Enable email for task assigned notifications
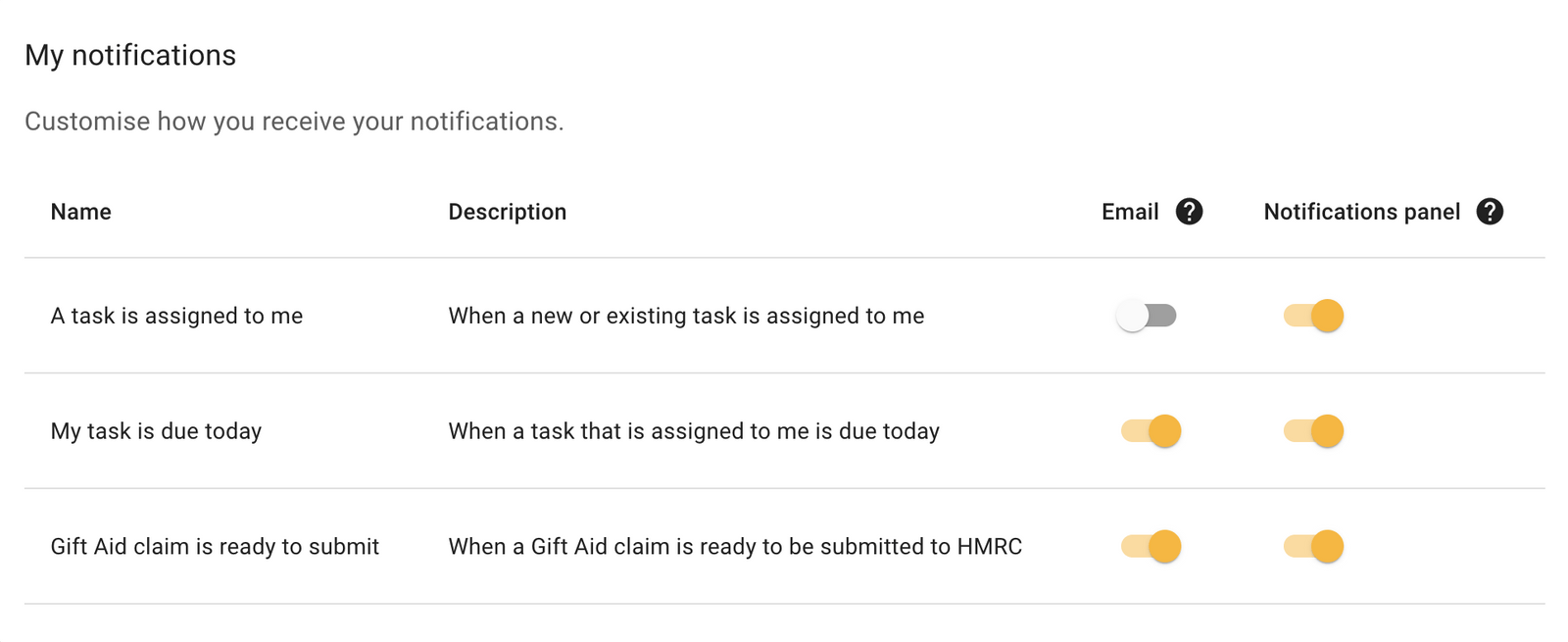Screen dimensions: 1568x642 tap(1148, 316)
